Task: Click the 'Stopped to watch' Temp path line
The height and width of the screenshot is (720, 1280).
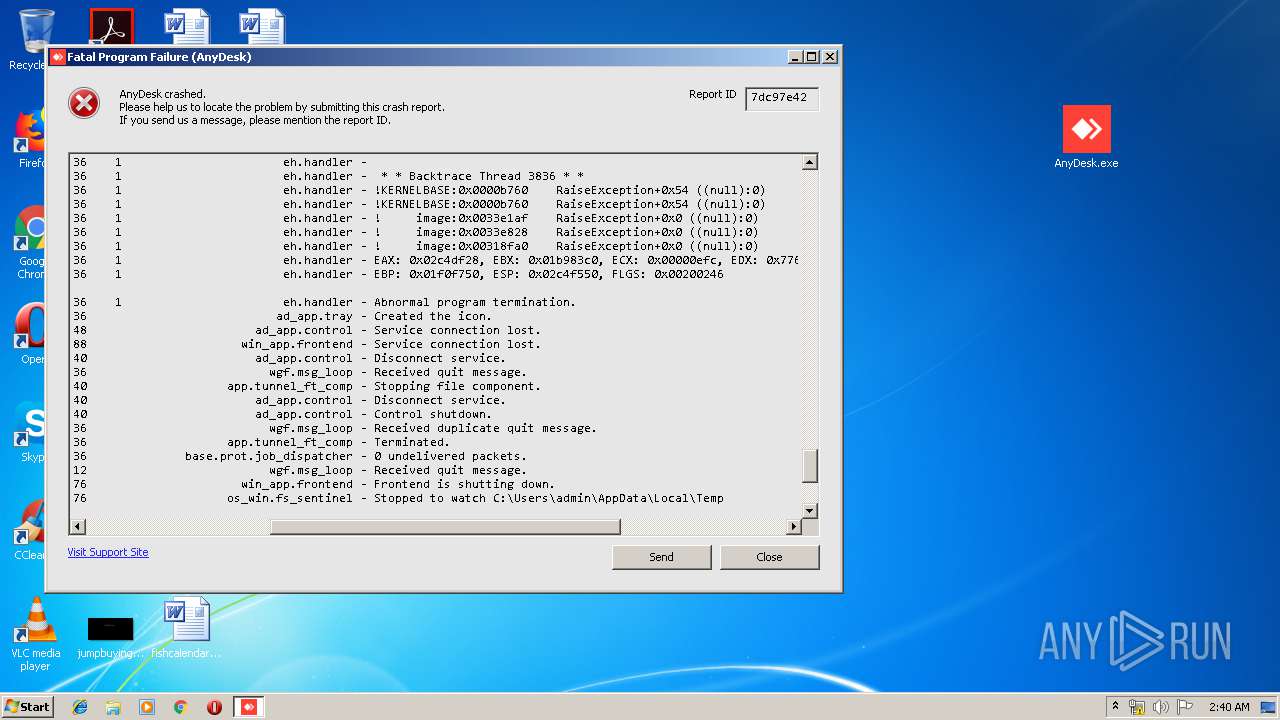Action: pos(549,498)
